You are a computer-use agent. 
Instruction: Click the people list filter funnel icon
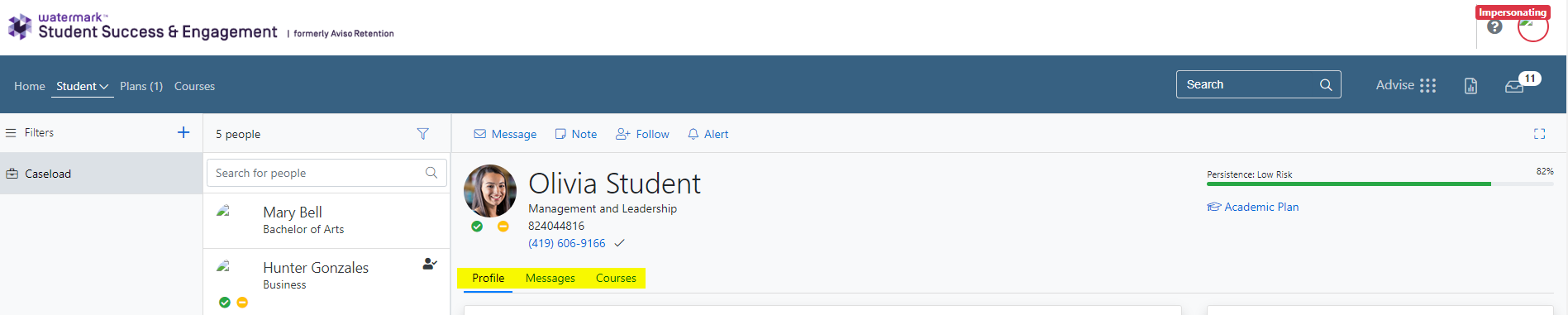[422, 134]
